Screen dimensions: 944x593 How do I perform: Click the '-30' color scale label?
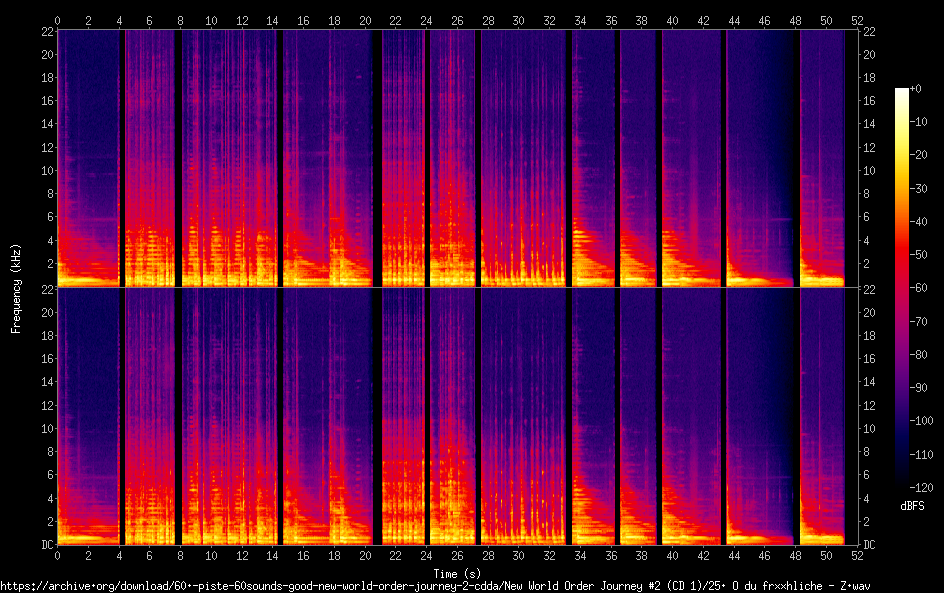coord(918,188)
